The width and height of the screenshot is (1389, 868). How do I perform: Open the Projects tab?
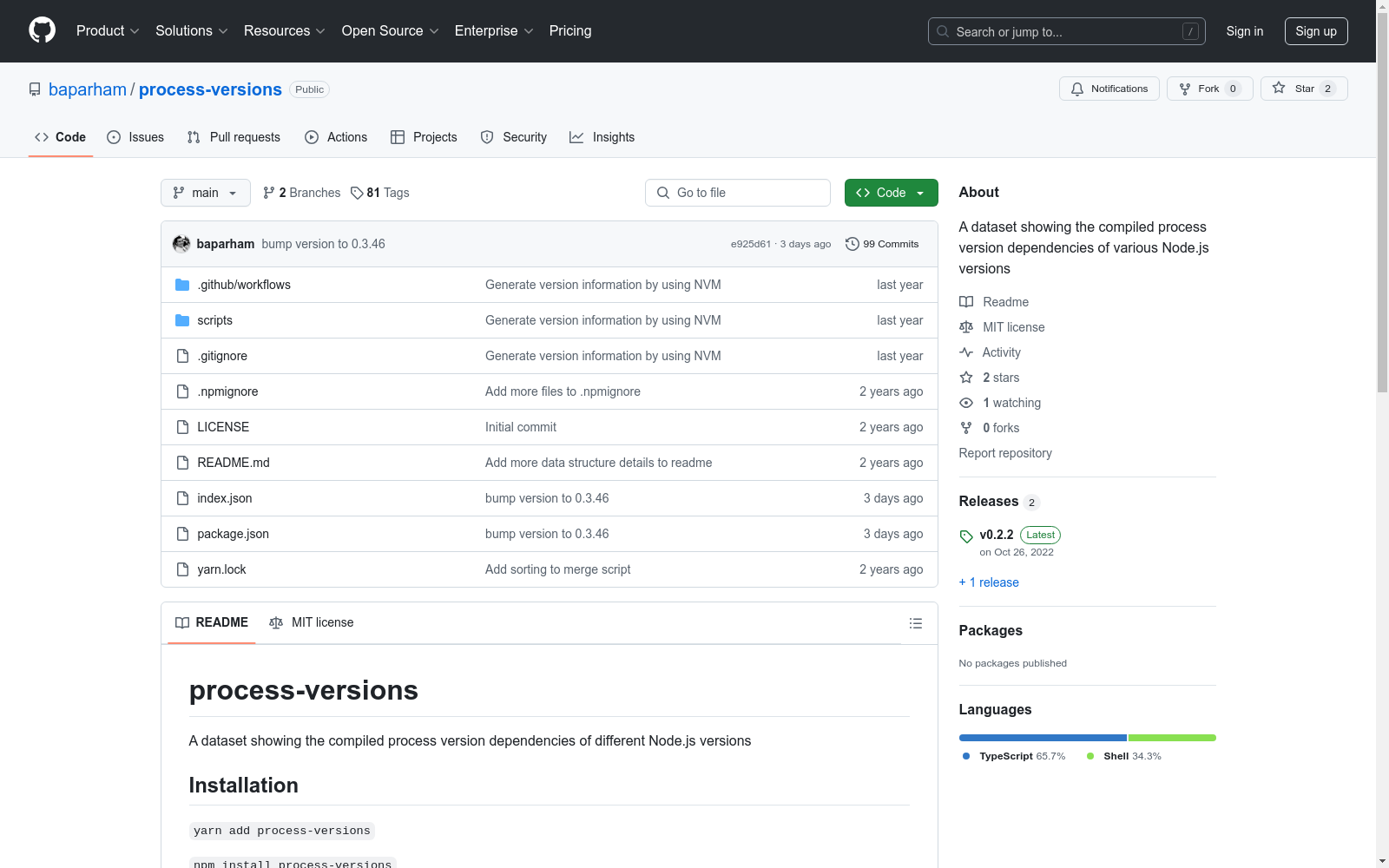point(424,137)
